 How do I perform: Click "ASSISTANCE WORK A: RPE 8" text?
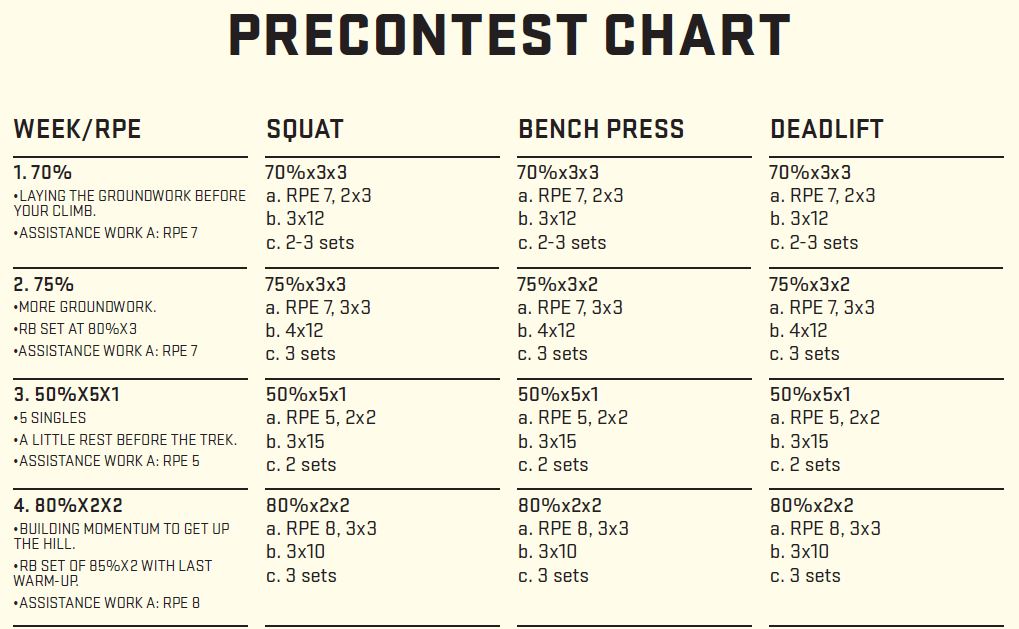pos(107,602)
